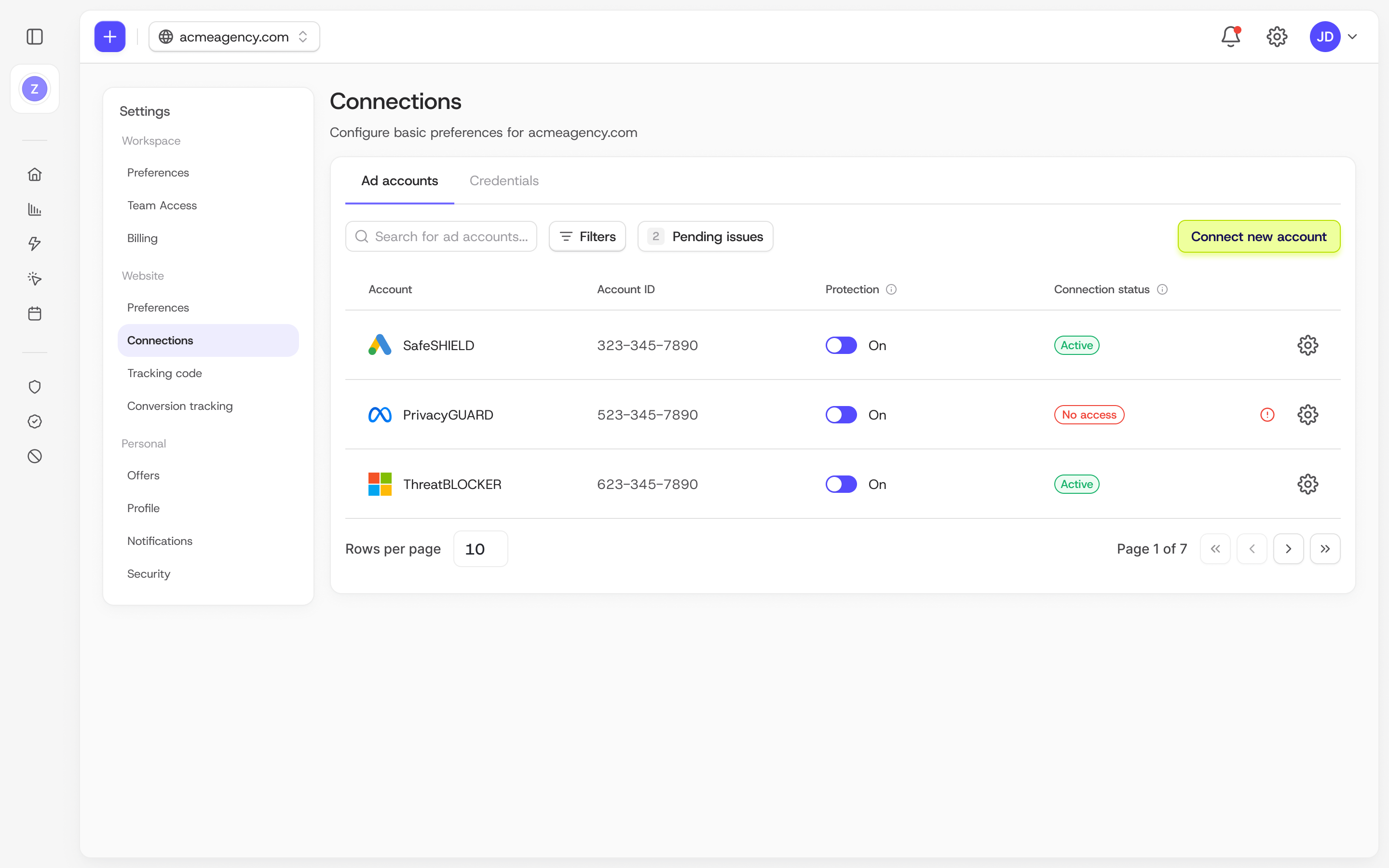Click the blue plus button
Viewport: 1389px width, 868px height.
coord(109,37)
